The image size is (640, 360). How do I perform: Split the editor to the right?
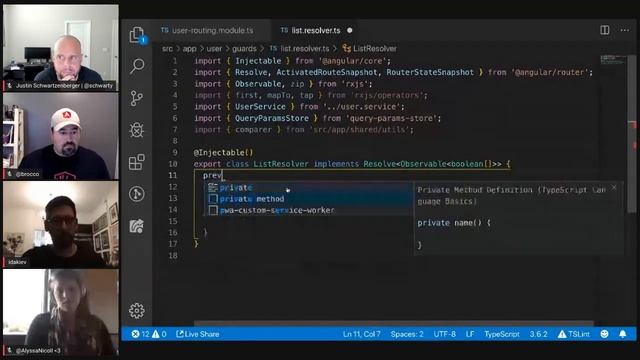pos(605,30)
